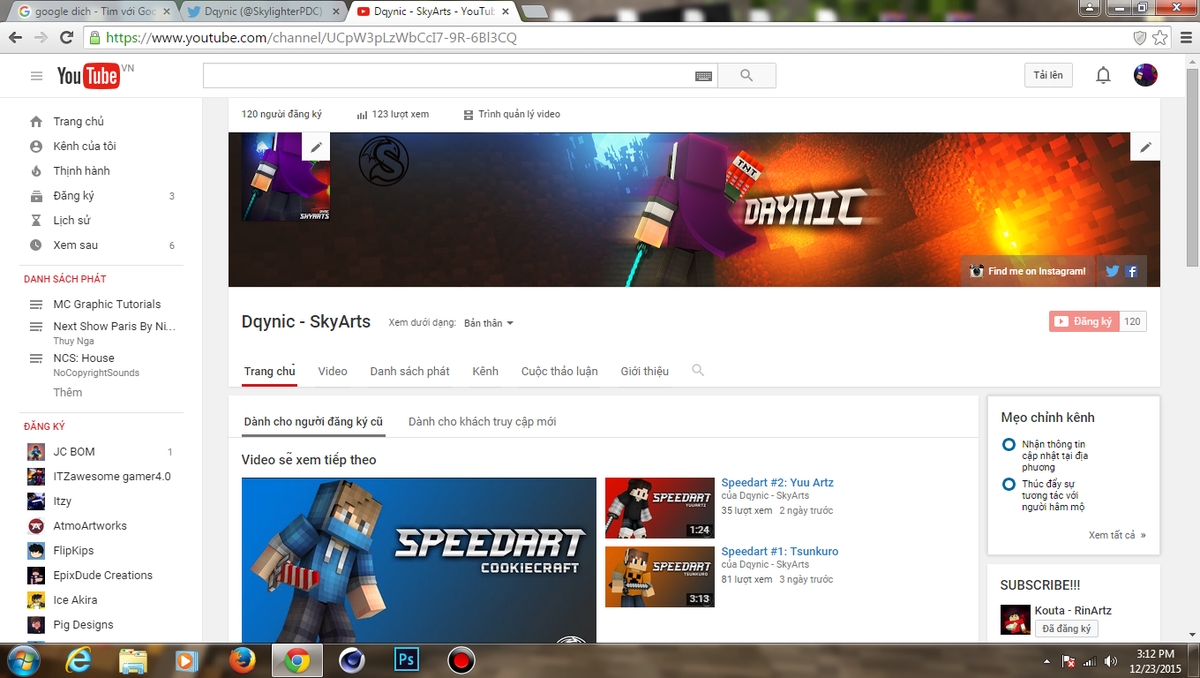This screenshot has width=1200, height=678.
Task: Switch to the Video tab
Action: pos(333,371)
